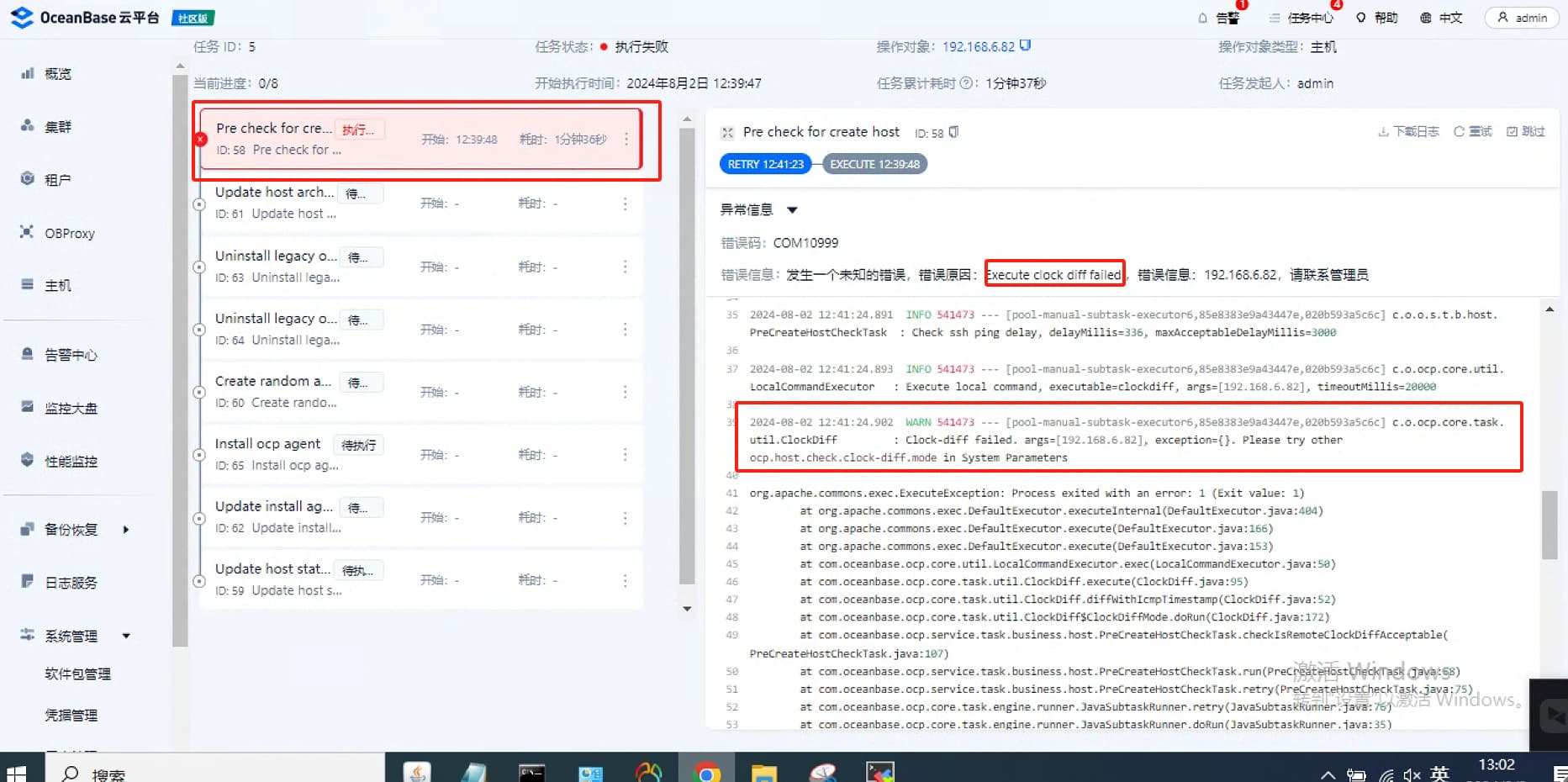Screen dimensions: 1568x782
Task: Click log line 41 ExecuteException message
Action: click(1027, 494)
